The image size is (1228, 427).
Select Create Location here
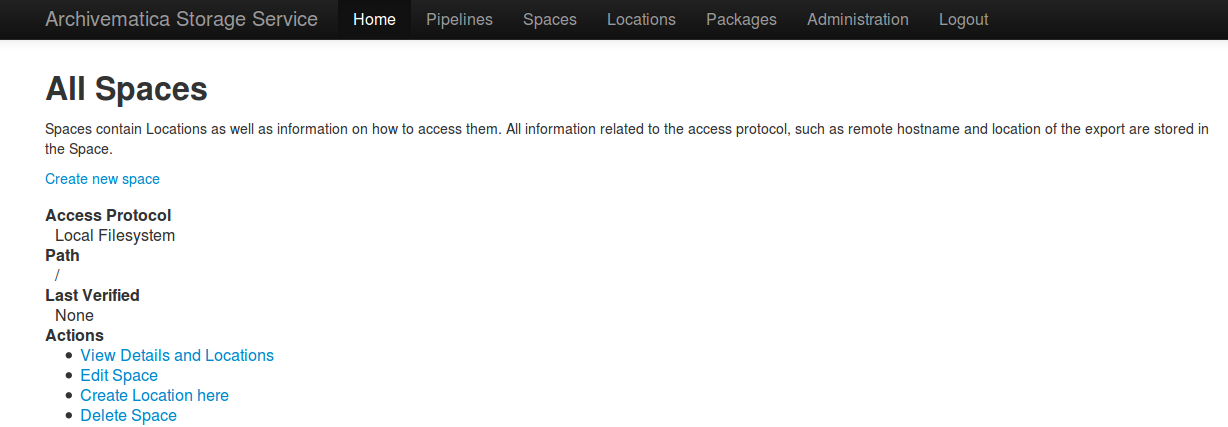coord(154,395)
